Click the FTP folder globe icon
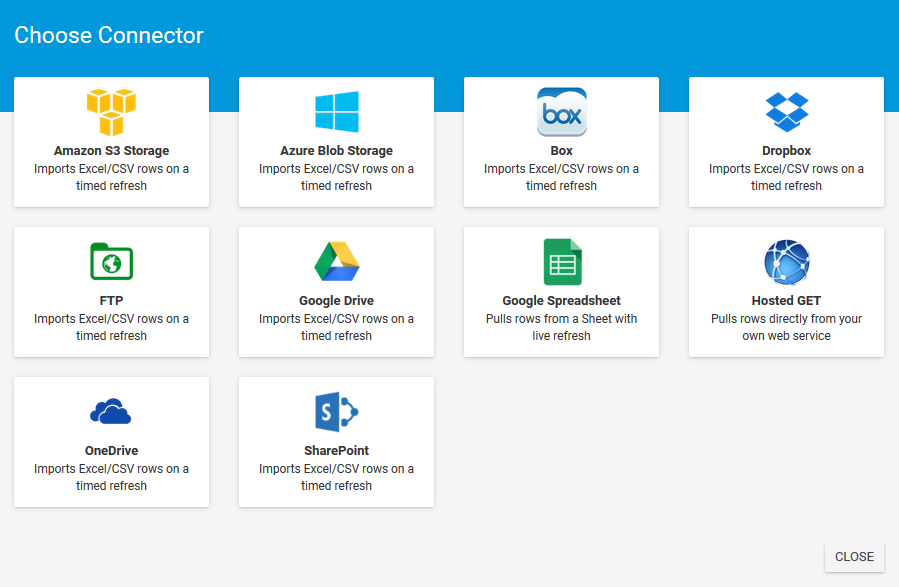 111,262
